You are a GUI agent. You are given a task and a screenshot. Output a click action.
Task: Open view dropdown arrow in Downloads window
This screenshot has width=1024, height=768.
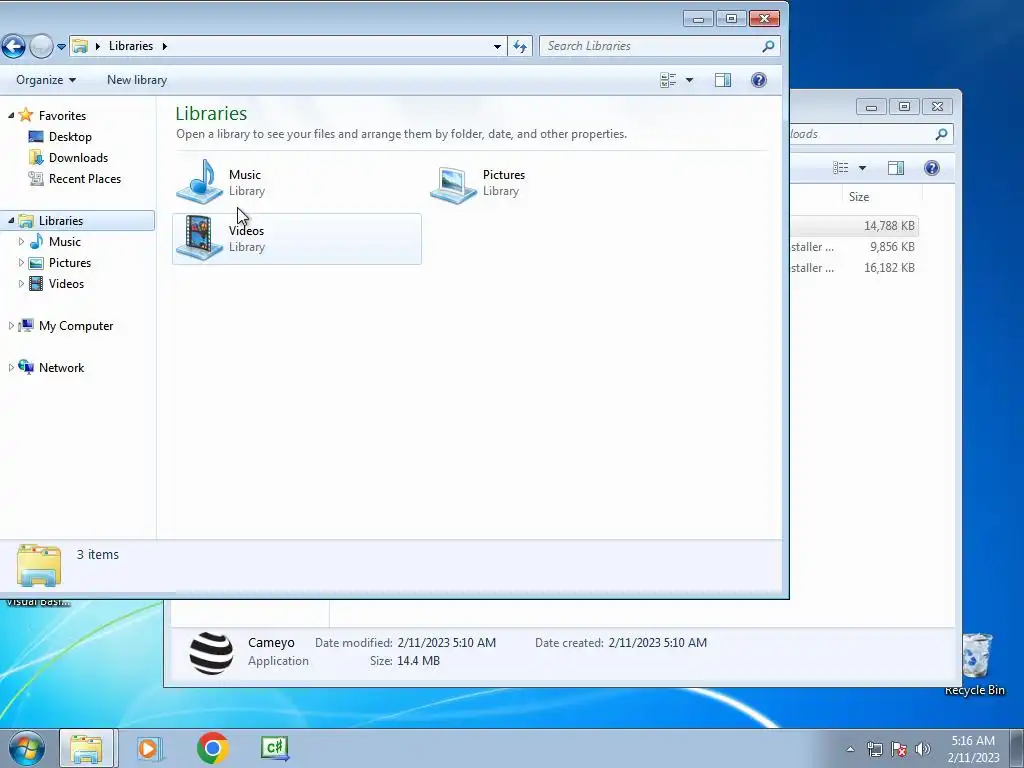coord(862,168)
